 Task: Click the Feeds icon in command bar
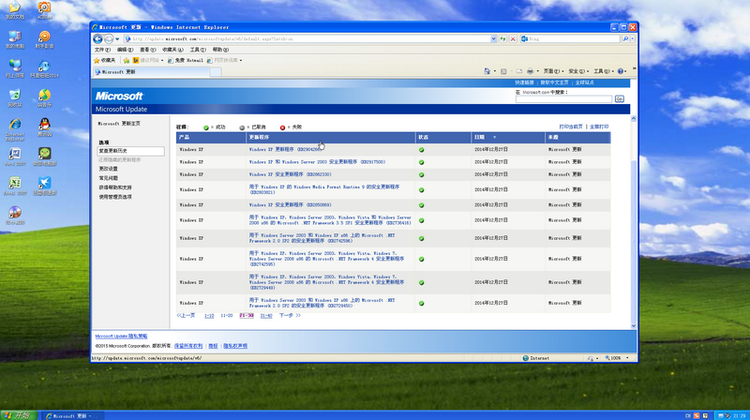pos(503,71)
